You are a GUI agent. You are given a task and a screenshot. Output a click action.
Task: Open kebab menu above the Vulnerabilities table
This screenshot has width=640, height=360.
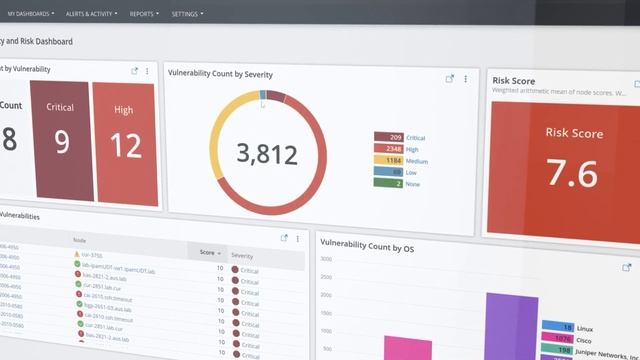298,238
